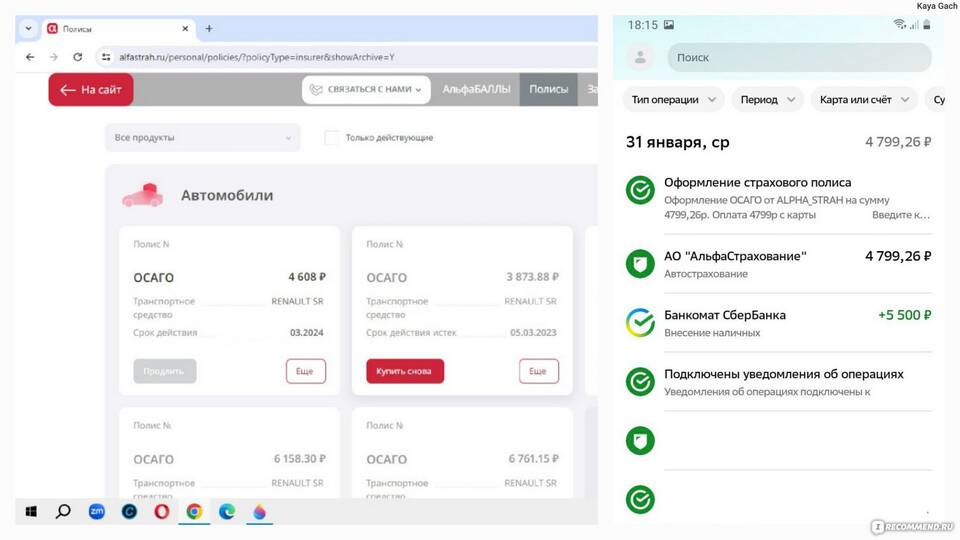960x540 pixels.
Task: Reload the page with the refresh icon
Action: 78,57
